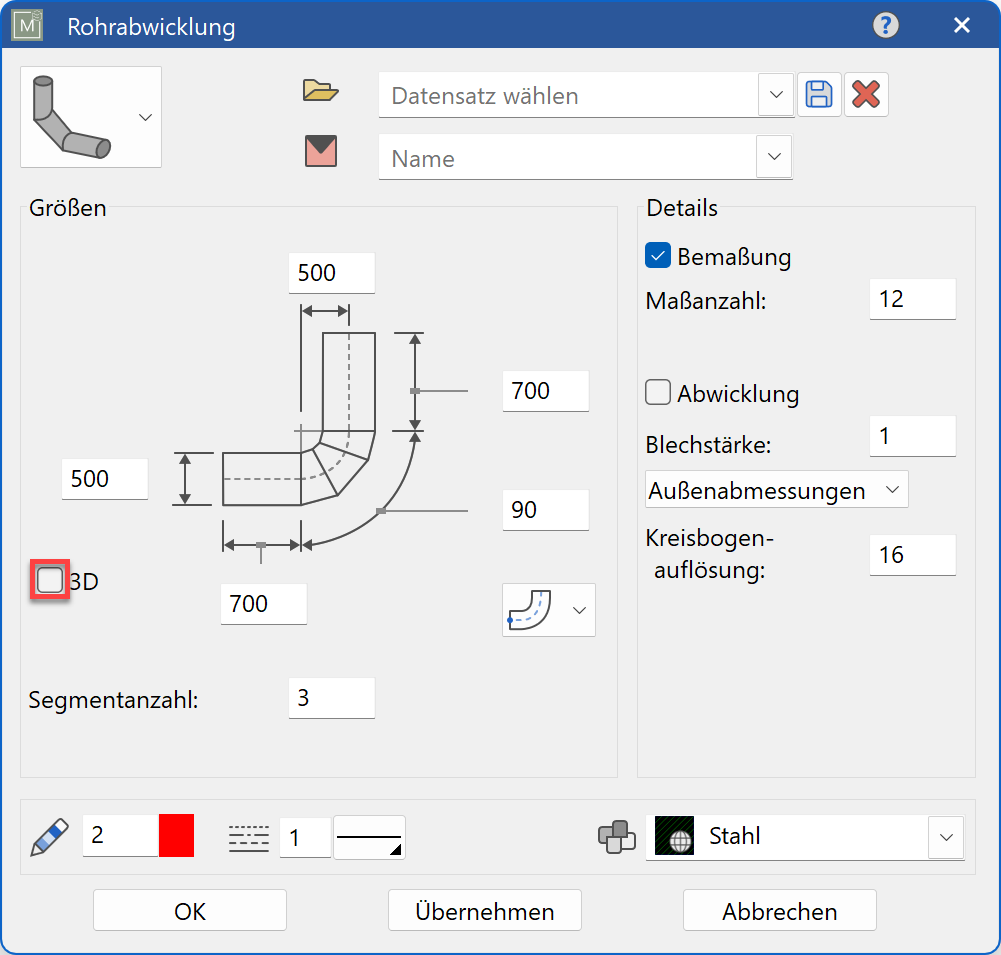The image size is (1001, 955).
Task: Enable the Abwicklung checkbox
Action: point(657,392)
